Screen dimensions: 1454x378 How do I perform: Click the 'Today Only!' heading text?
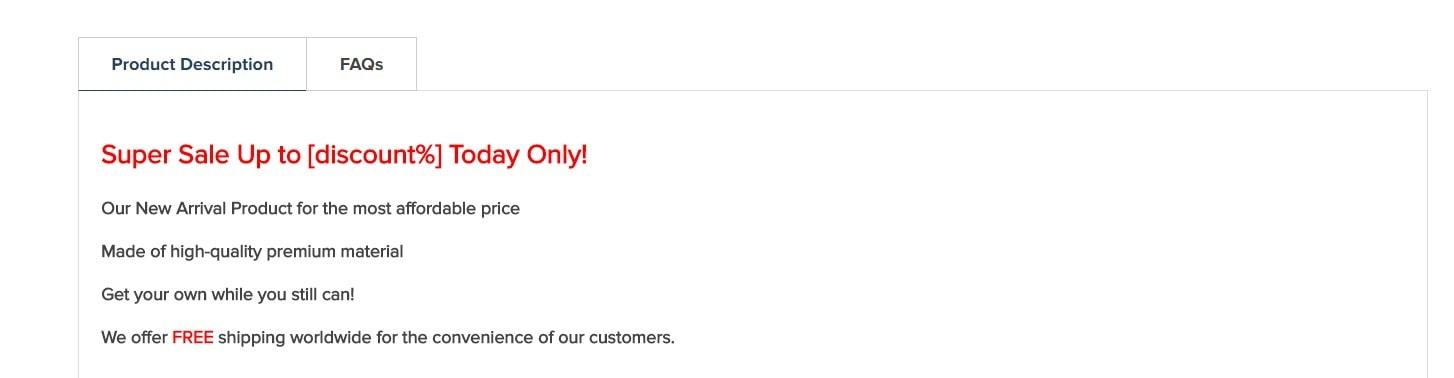(x=518, y=155)
